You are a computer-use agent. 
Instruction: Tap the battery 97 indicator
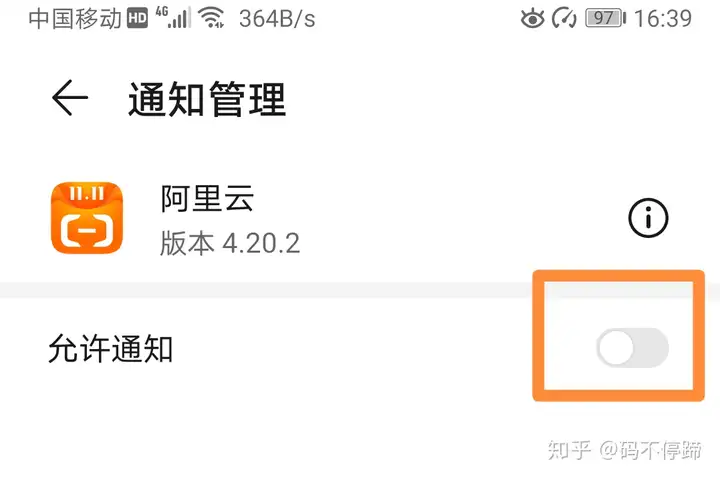(605, 18)
